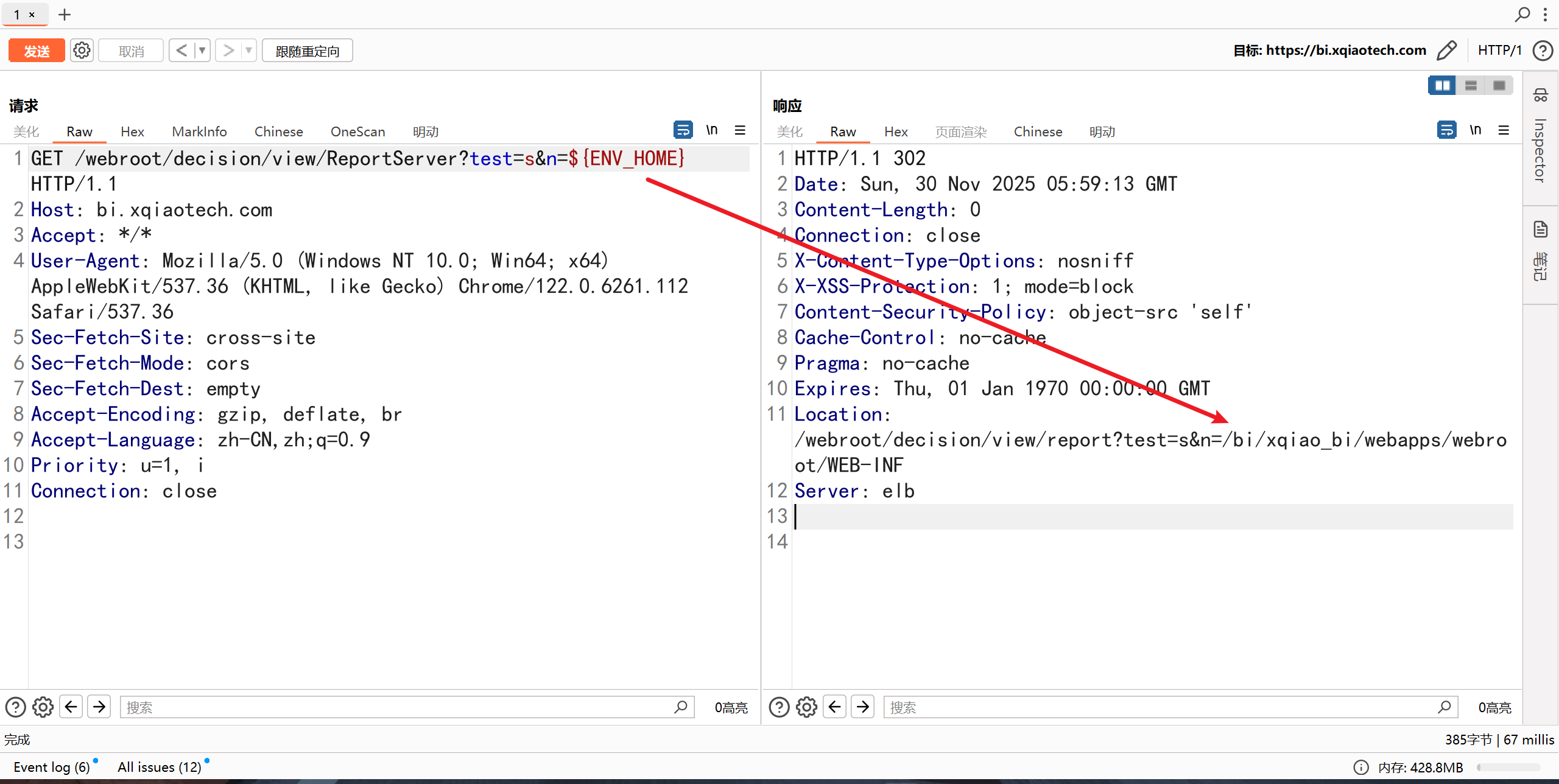Switch request view to Hex tab
Screen dimensions: 1559x784
pos(132,131)
